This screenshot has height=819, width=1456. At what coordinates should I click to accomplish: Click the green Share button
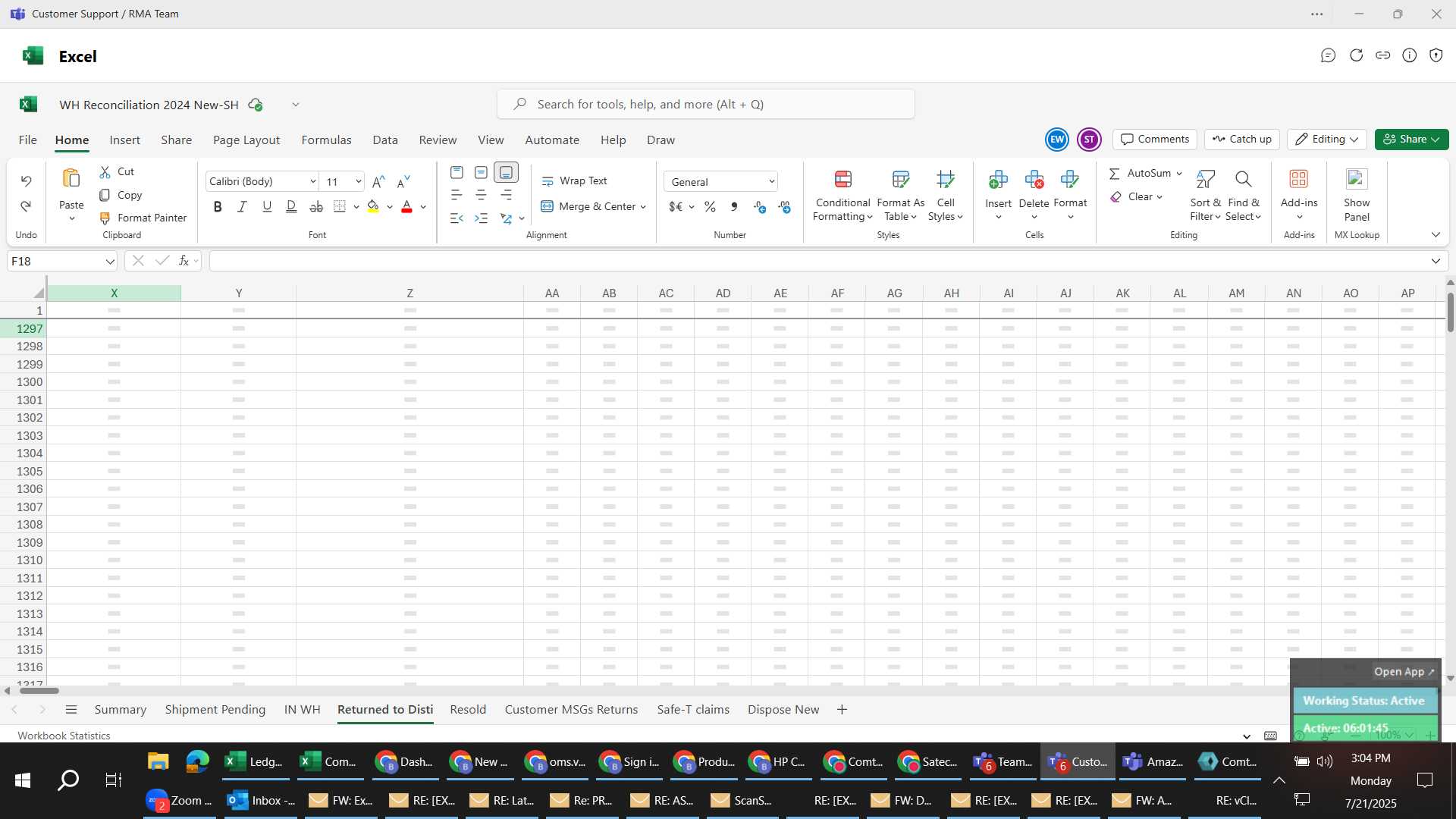click(x=1411, y=139)
